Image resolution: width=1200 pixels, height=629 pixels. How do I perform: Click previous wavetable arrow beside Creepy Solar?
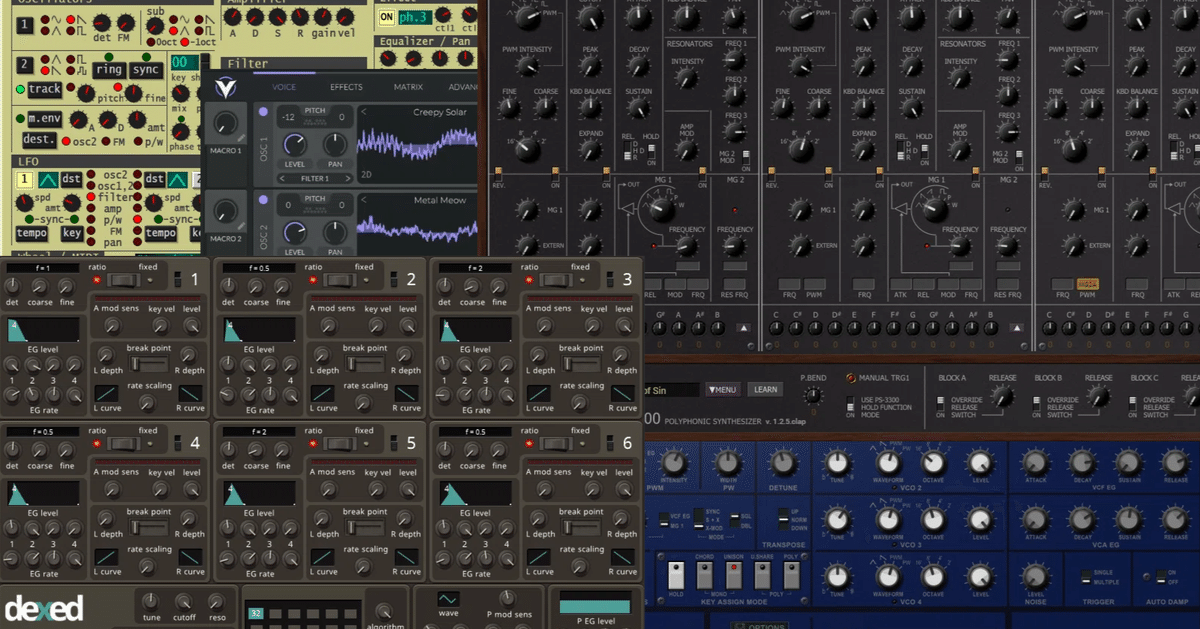(x=364, y=113)
